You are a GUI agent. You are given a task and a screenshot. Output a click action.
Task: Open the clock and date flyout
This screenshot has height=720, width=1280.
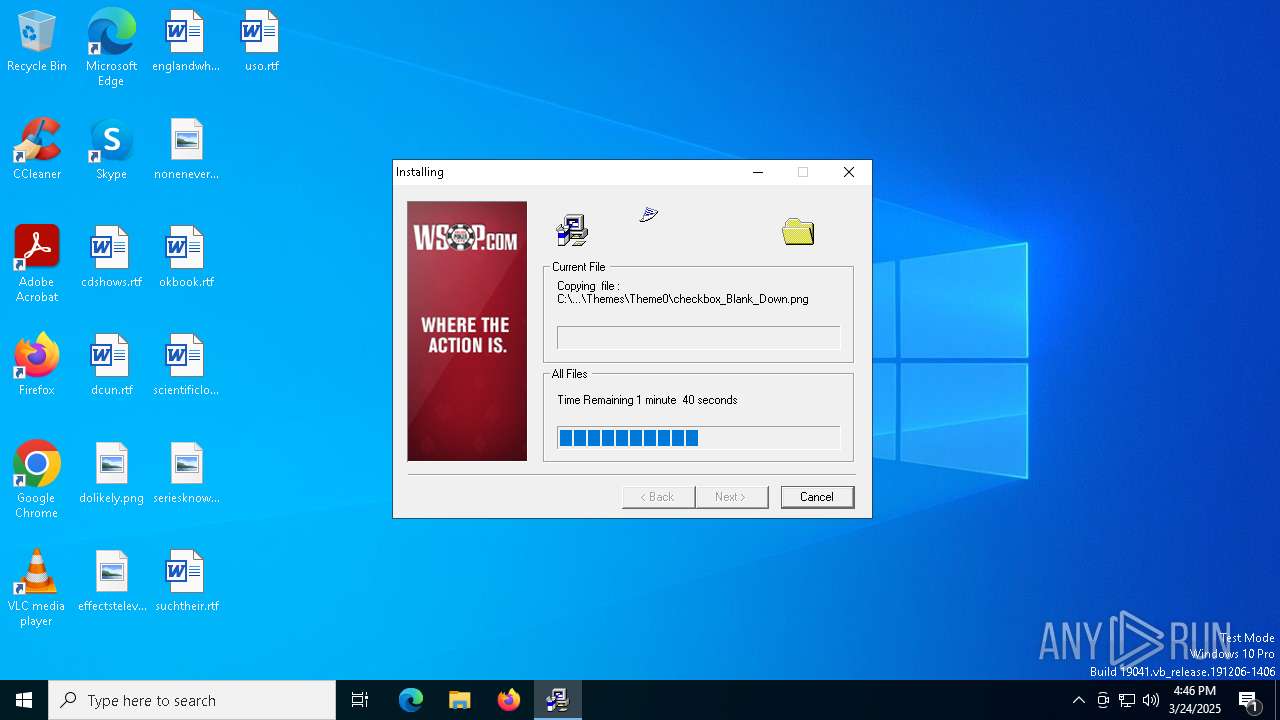click(x=1195, y=700)
